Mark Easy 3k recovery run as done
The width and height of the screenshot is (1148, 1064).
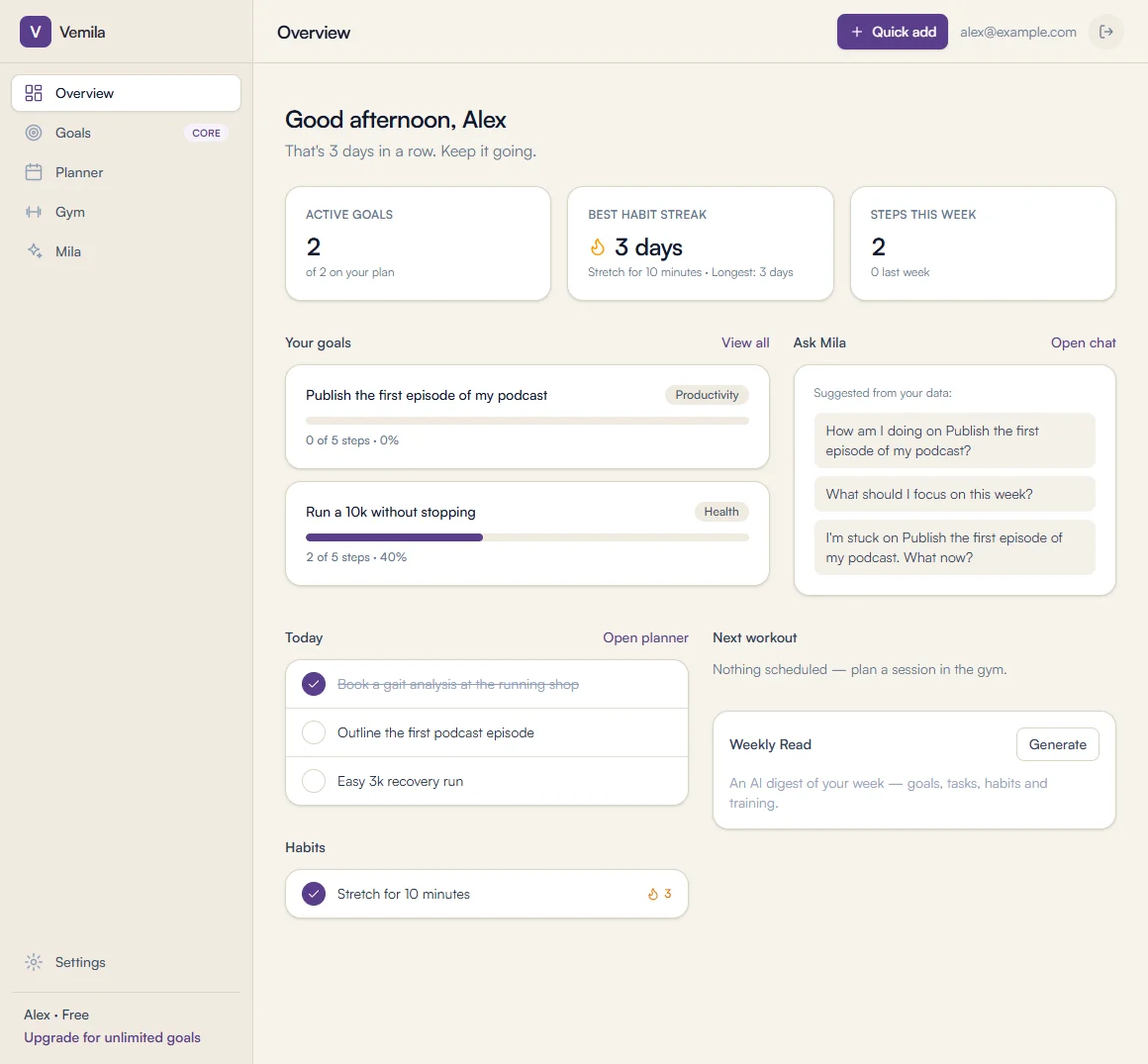point(314,781)
